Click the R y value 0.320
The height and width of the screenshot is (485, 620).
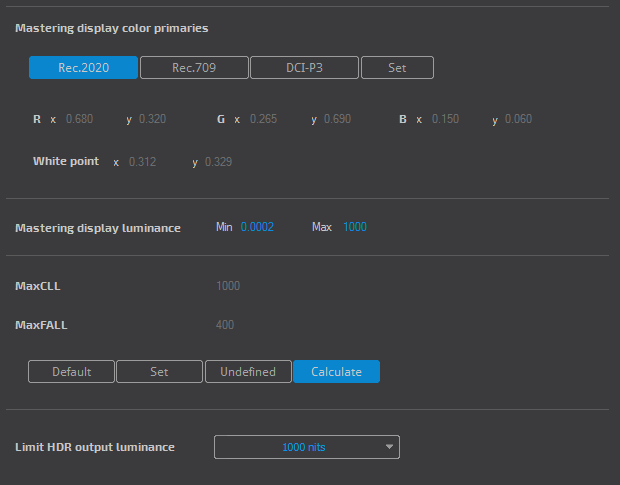153,119
